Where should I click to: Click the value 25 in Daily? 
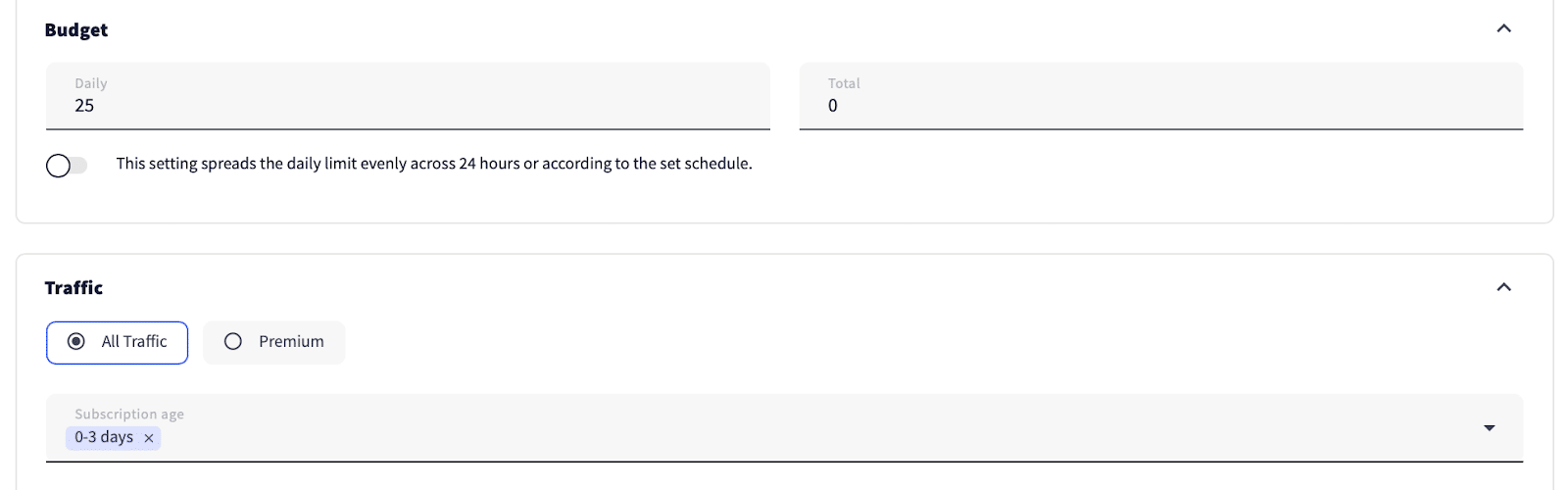84,106
